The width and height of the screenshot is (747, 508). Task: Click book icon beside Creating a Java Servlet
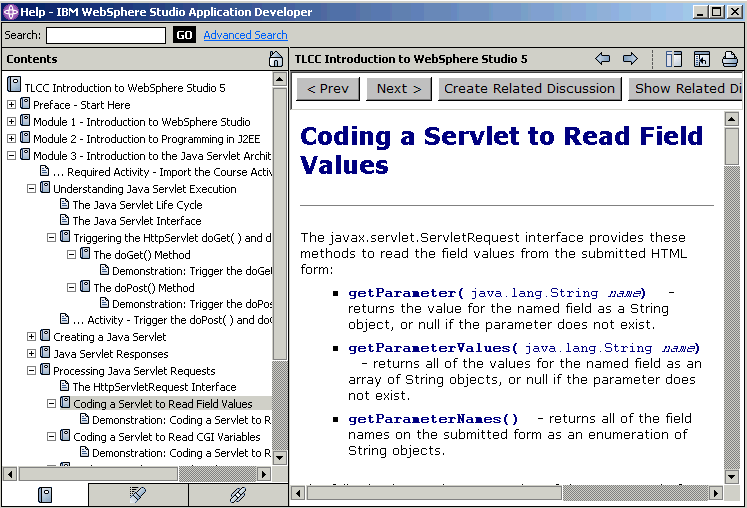point(45,336)
